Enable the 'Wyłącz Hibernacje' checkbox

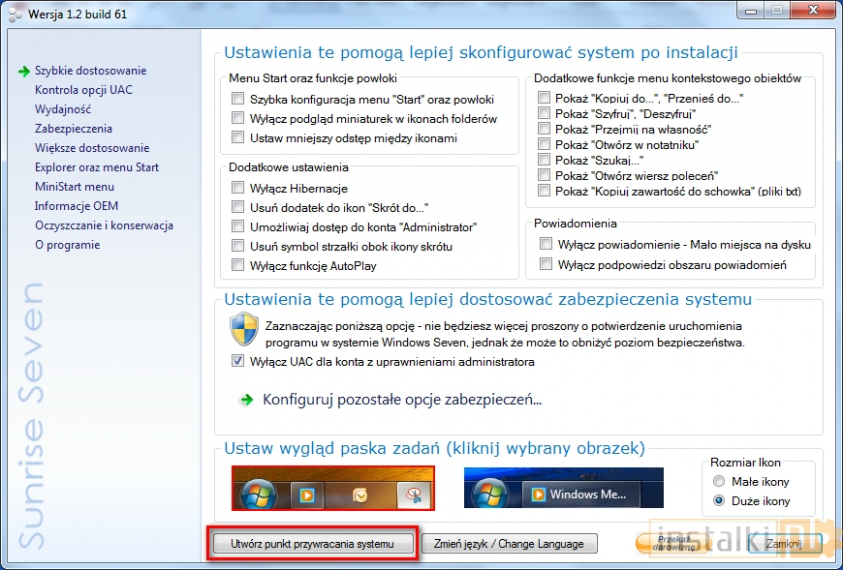pyautogui.click(x=238, y=188)
